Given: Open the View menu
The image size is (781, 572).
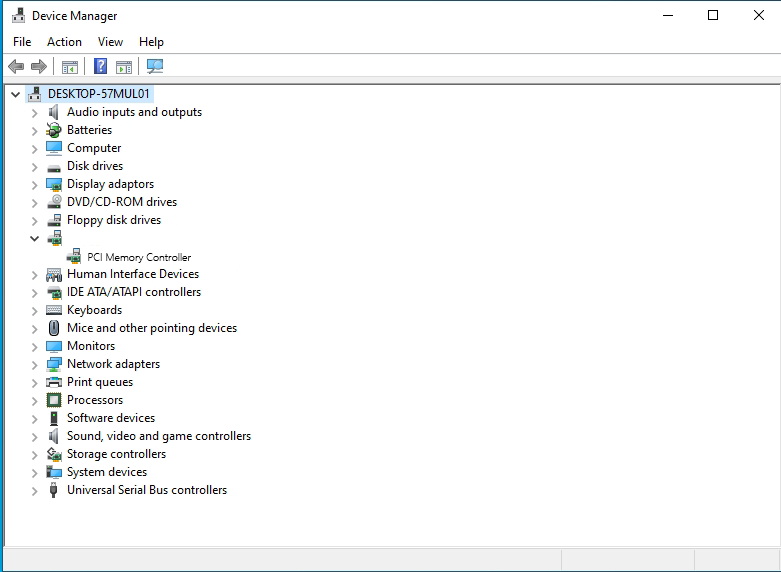Looking at the screenshot, I should [x=110, y=42].
